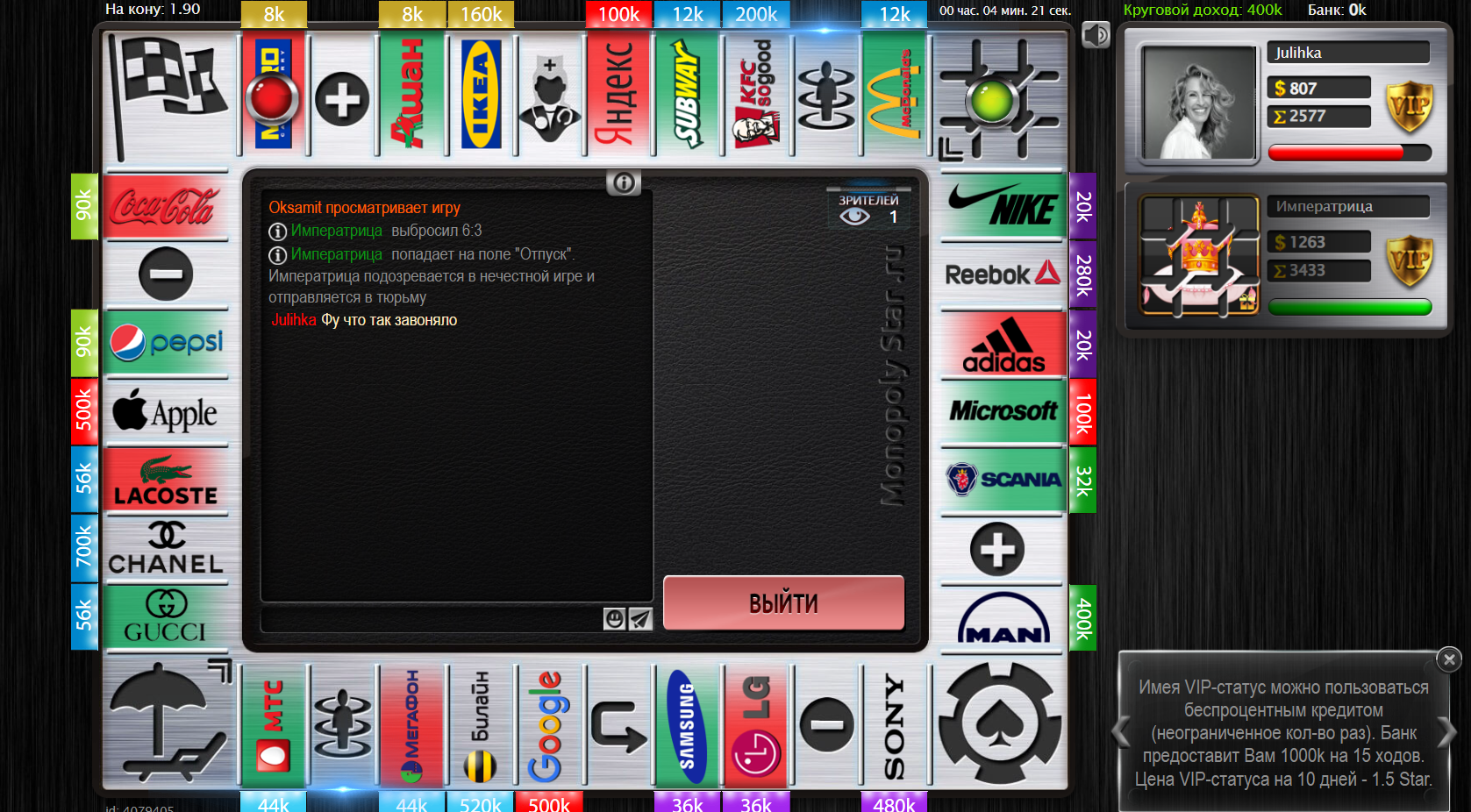The height and width of the screenshot is (812, 1471).
Task: Click Julihka's red timer bar
Action: 1350,153
